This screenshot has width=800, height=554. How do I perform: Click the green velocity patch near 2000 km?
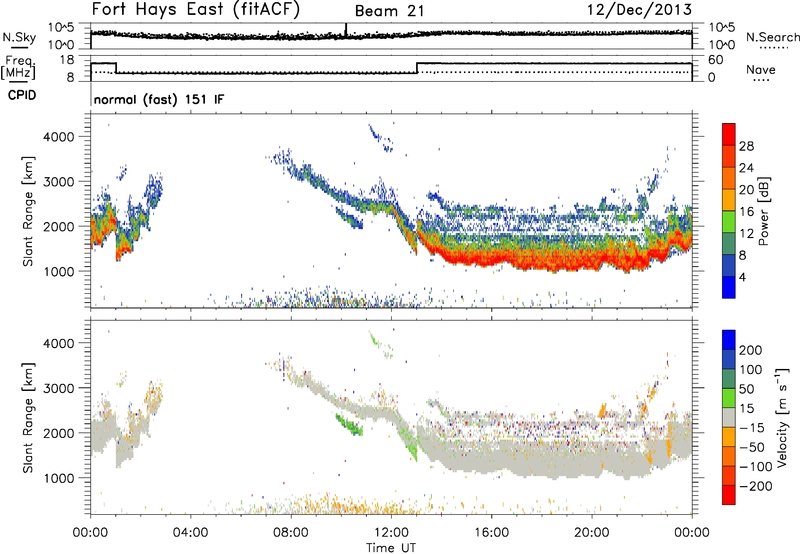[349, 424]
